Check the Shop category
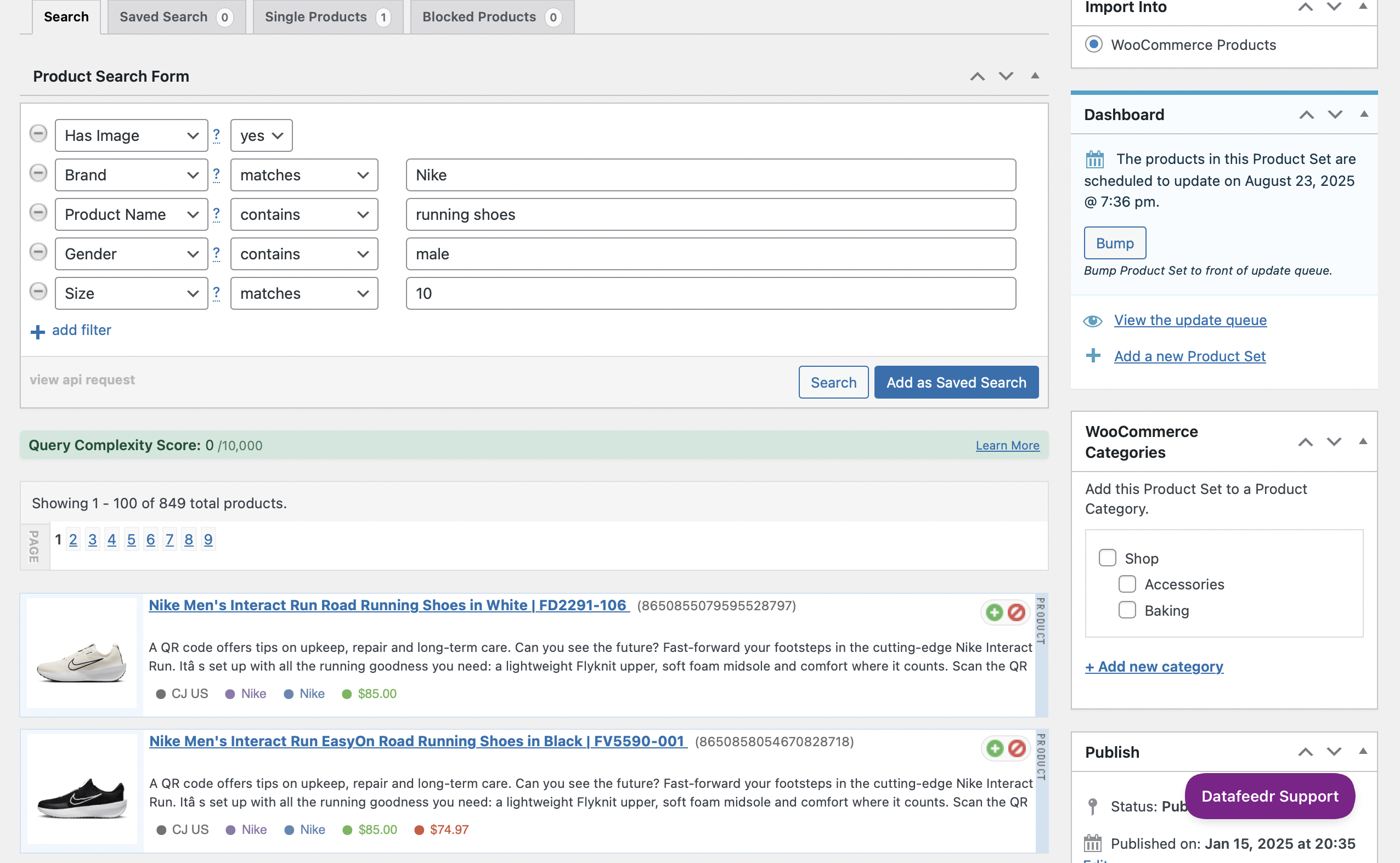This screenshot has height=863, width=1400. [1107, 558]
